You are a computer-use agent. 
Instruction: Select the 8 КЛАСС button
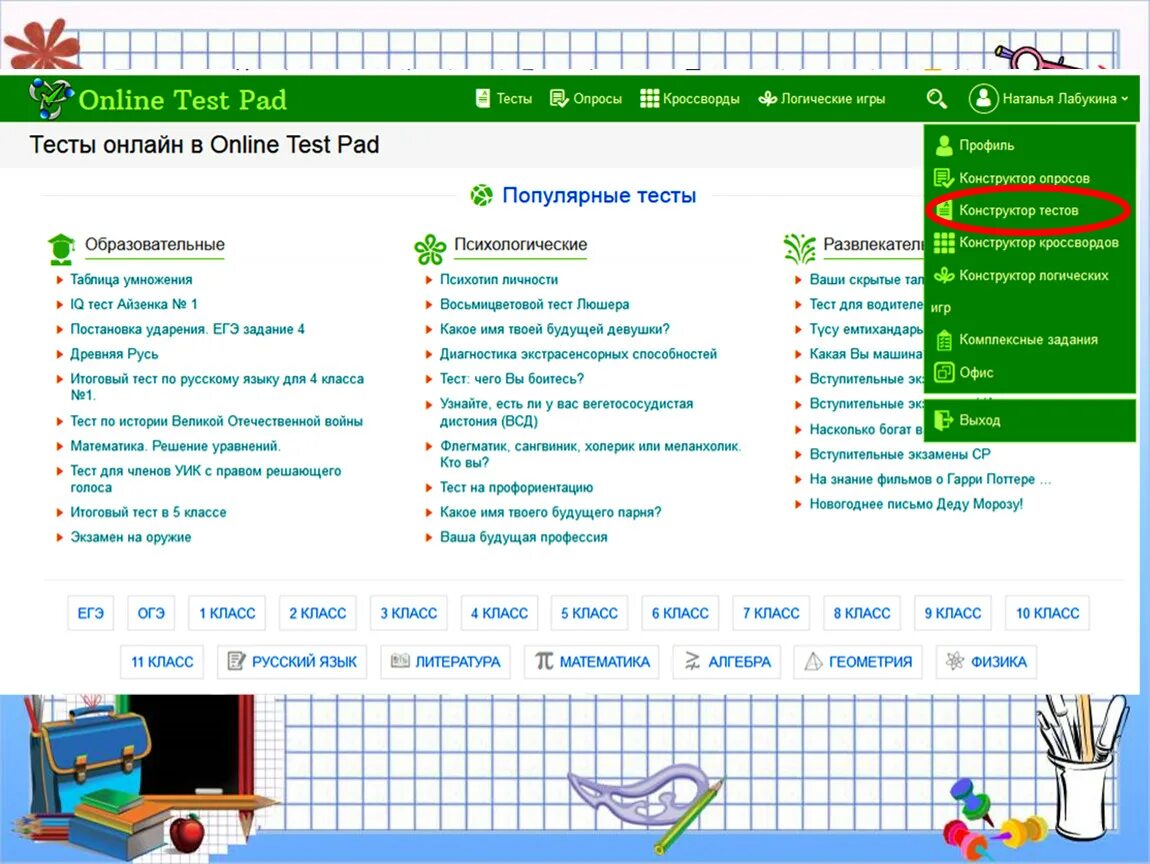(862, 613)
